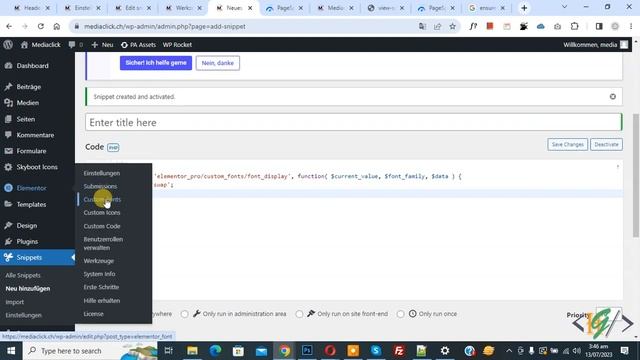Select Only run on site front-end
This screenshot has height=360, width=640.
(299, 314)
